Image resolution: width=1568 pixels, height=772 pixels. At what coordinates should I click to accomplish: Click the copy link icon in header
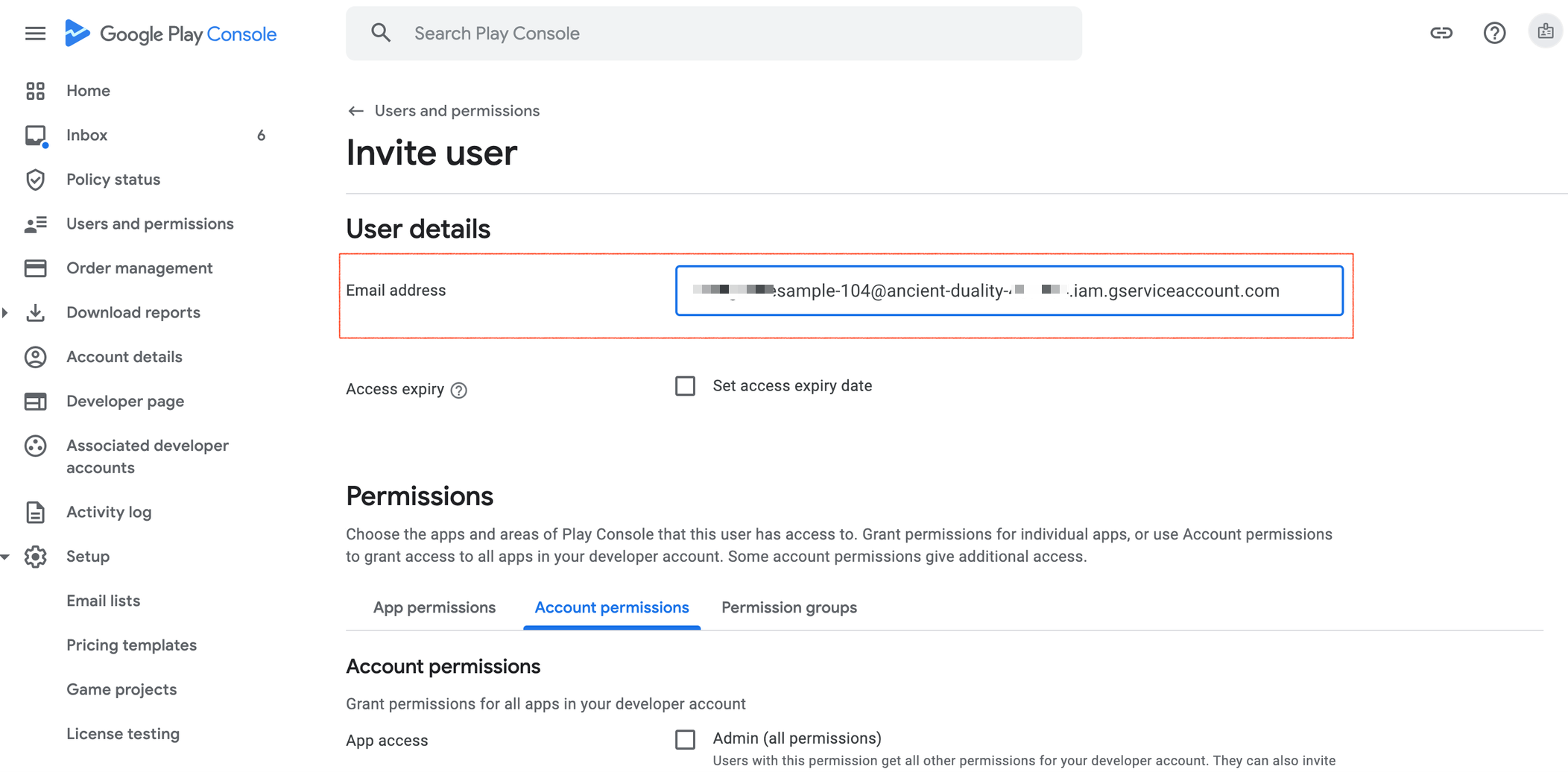click(x=1441, y=33)
